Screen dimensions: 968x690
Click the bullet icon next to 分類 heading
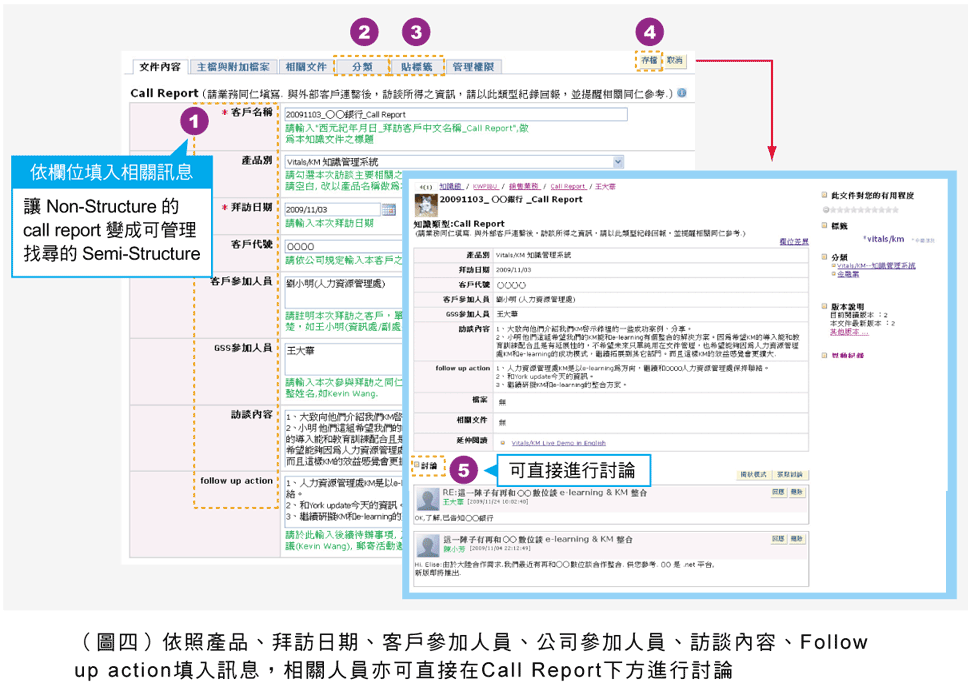coord(824,257)
